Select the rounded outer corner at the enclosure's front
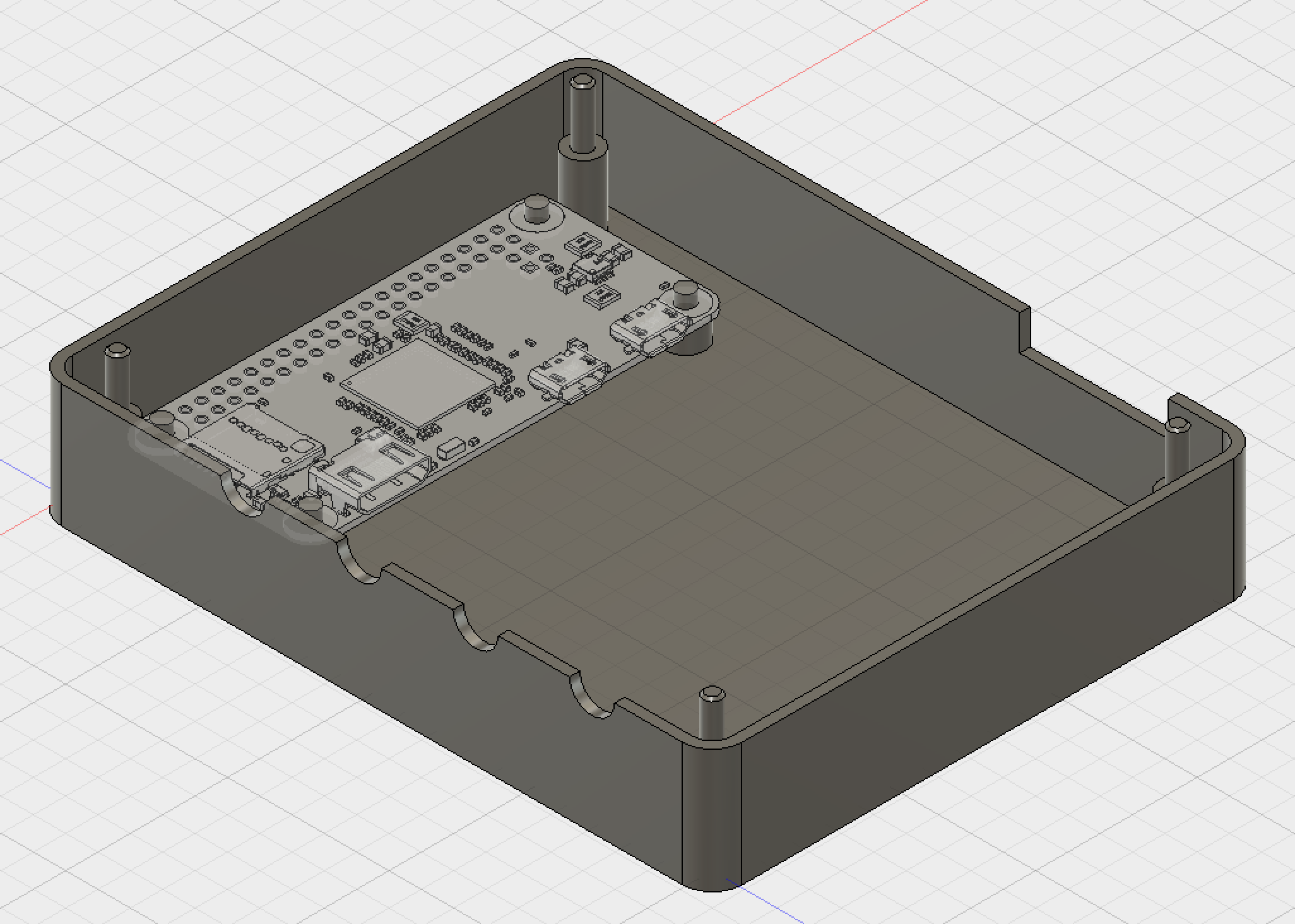This screenshot has height=924, width=1295. tap(711, 817)
